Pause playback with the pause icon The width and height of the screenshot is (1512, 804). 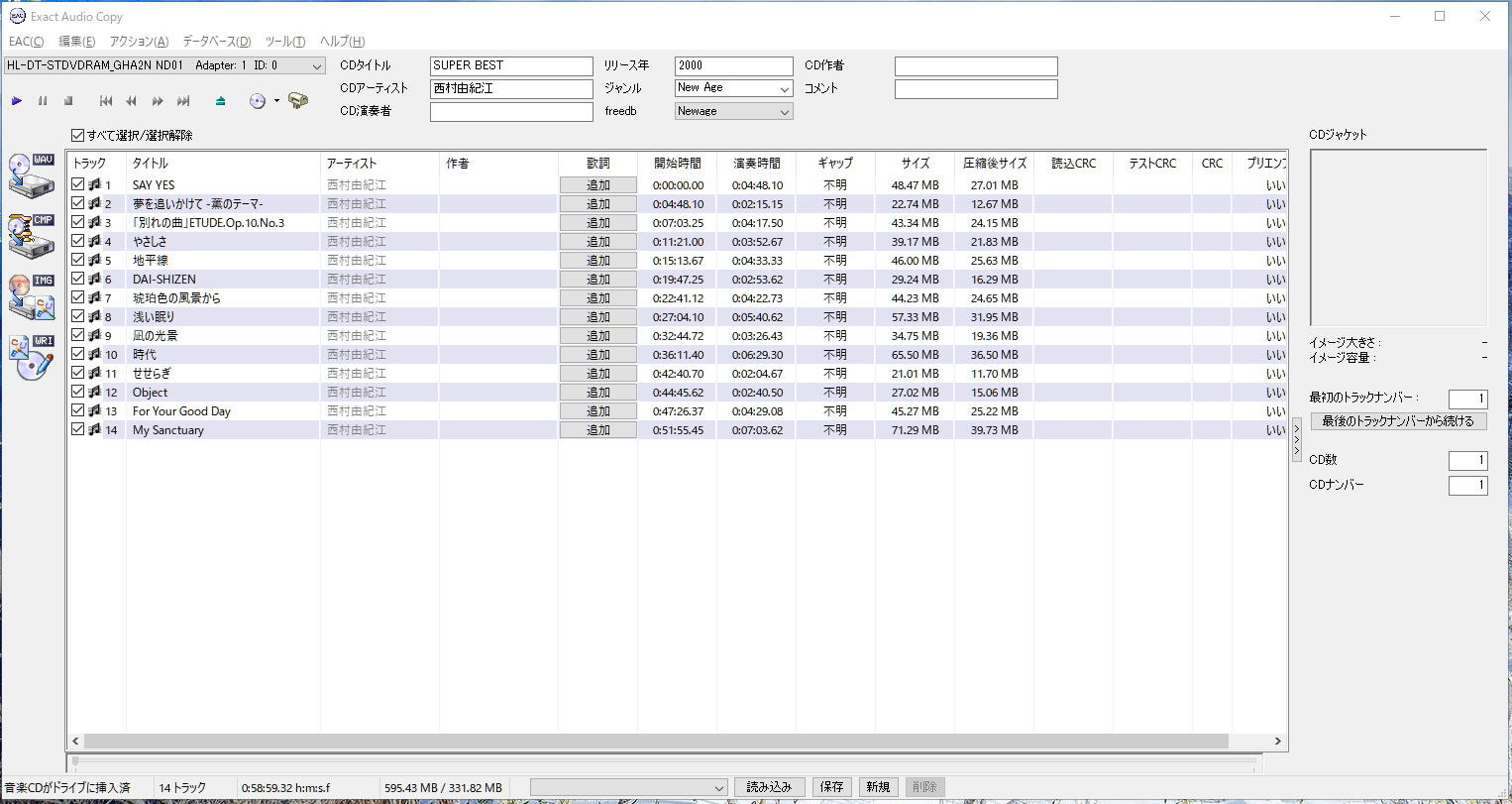(x=43, y=101)
